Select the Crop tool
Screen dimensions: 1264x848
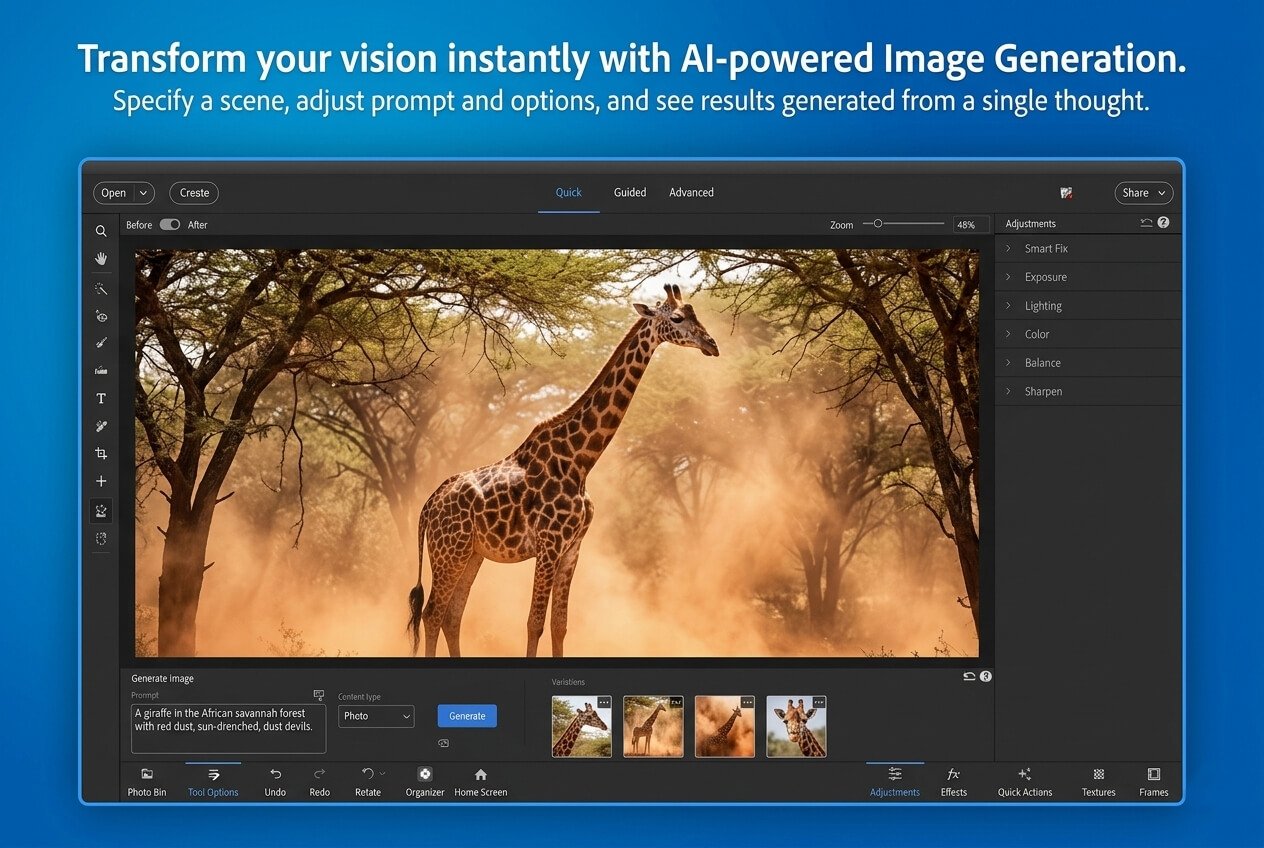(101, 452)
